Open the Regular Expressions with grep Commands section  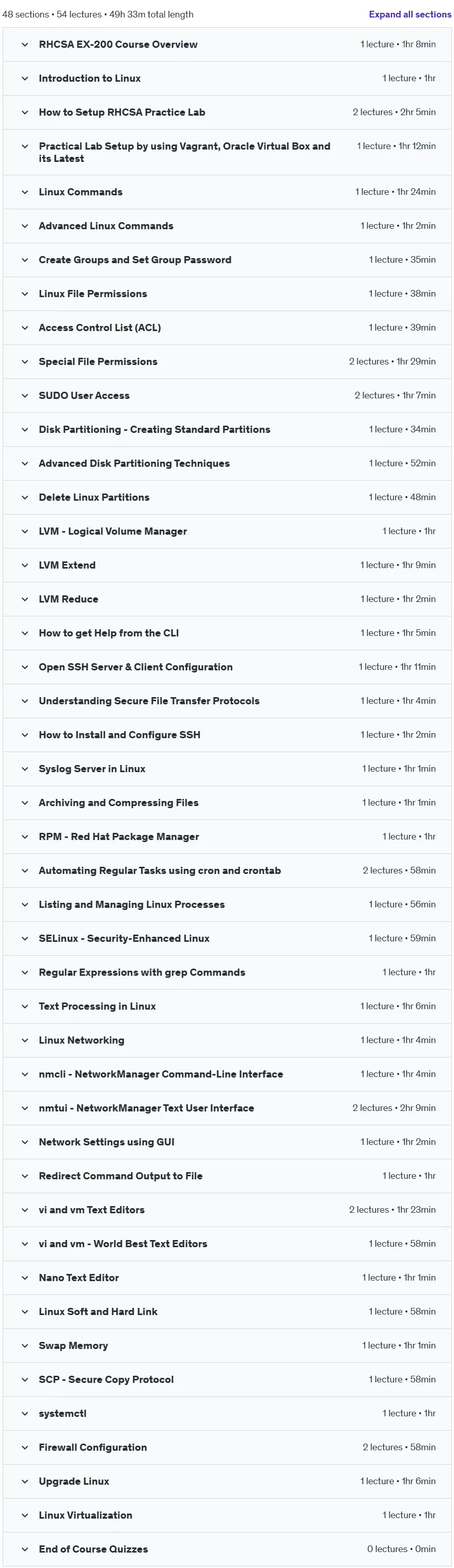226,973
